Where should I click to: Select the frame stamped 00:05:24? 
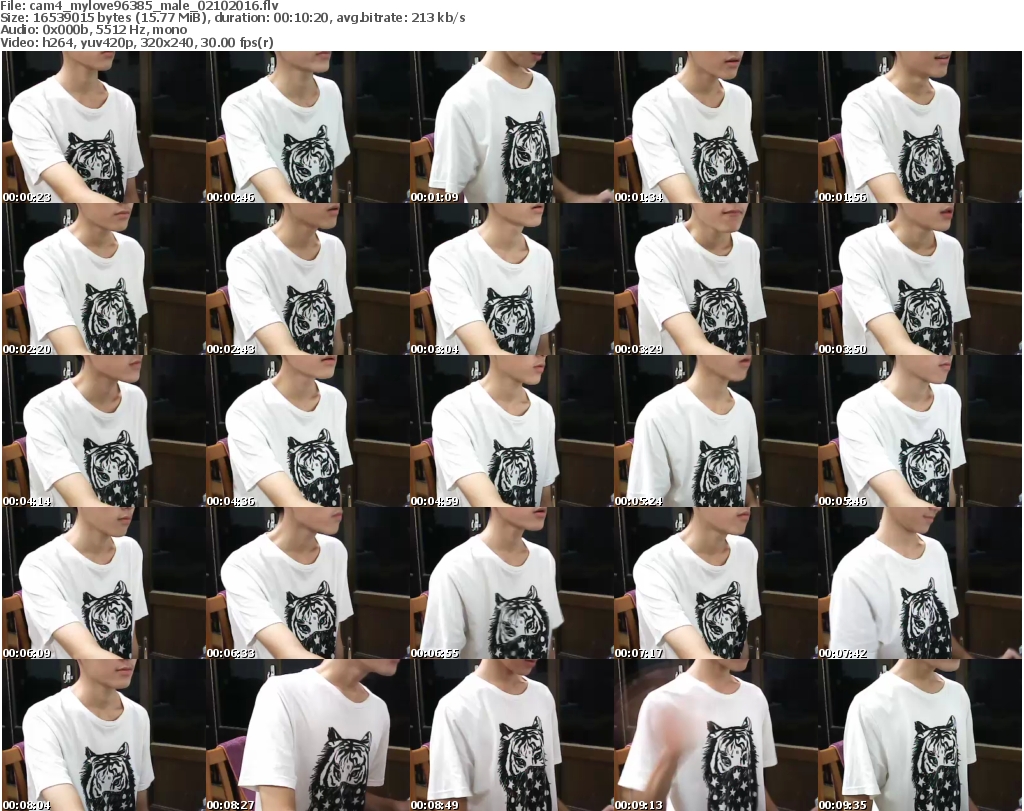pos(716,431)
